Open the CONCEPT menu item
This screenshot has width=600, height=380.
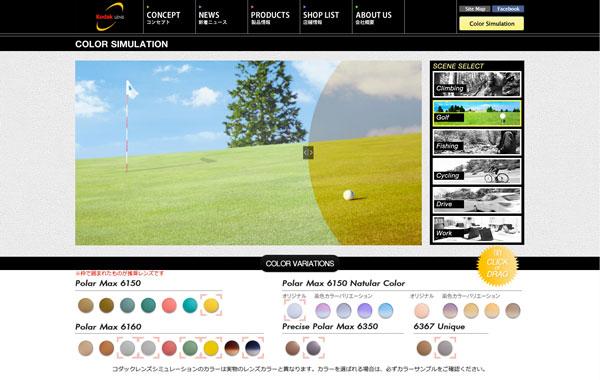163,17
